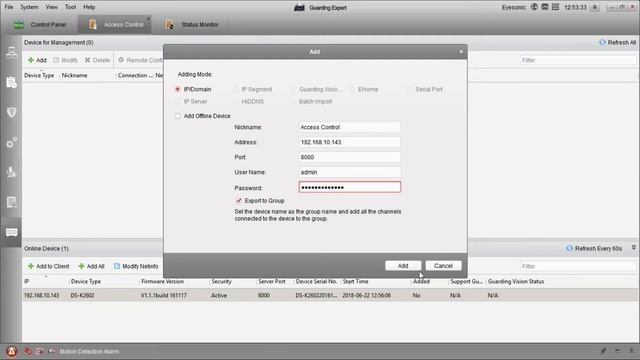Viewport: 640px width, 360px height.
Task: Select the highlighted bottom sidebar icon
Action: point(11,232)
